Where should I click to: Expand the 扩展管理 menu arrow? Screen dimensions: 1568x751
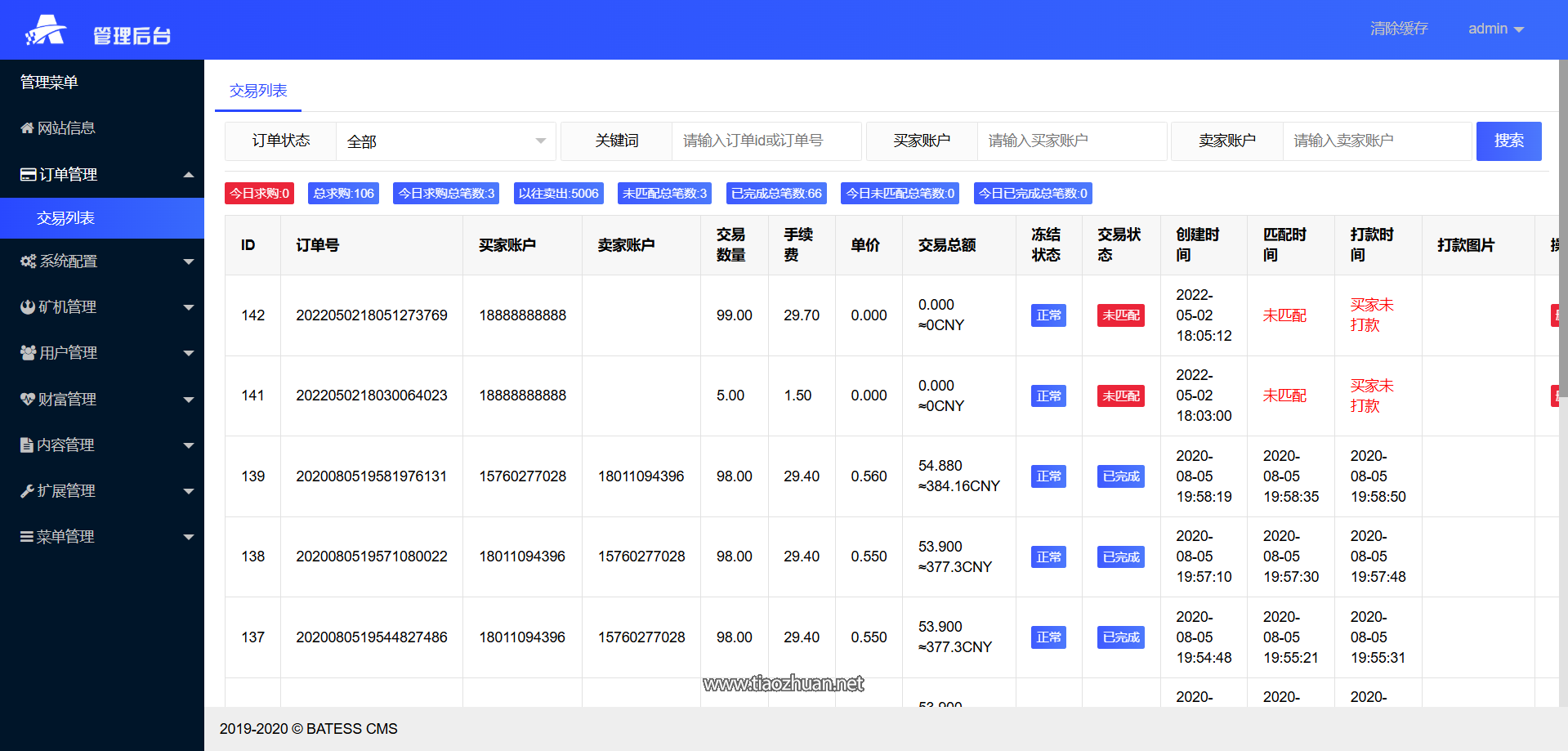[x=189, y=491]
